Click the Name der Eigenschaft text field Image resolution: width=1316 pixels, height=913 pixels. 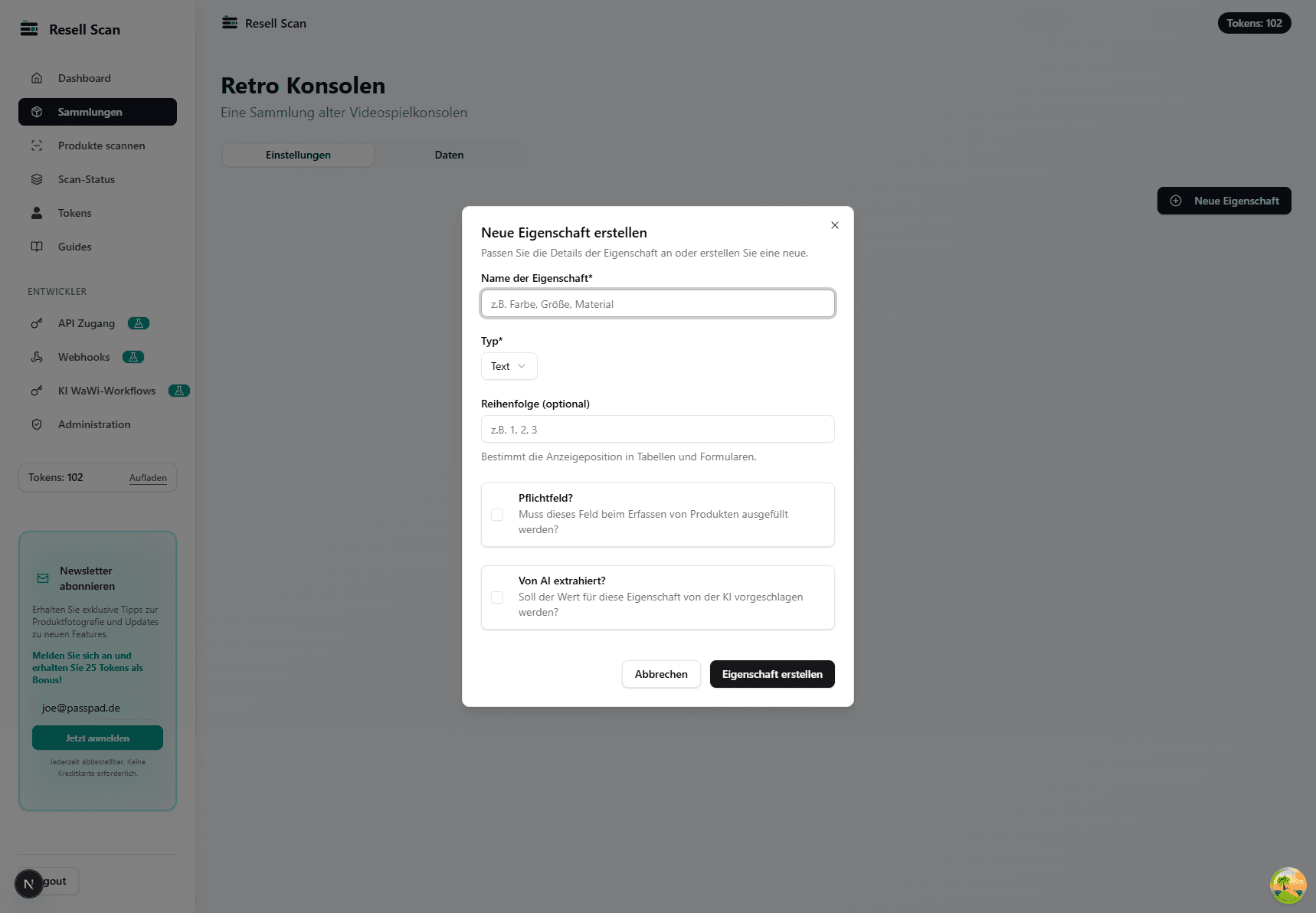(657, 304)
